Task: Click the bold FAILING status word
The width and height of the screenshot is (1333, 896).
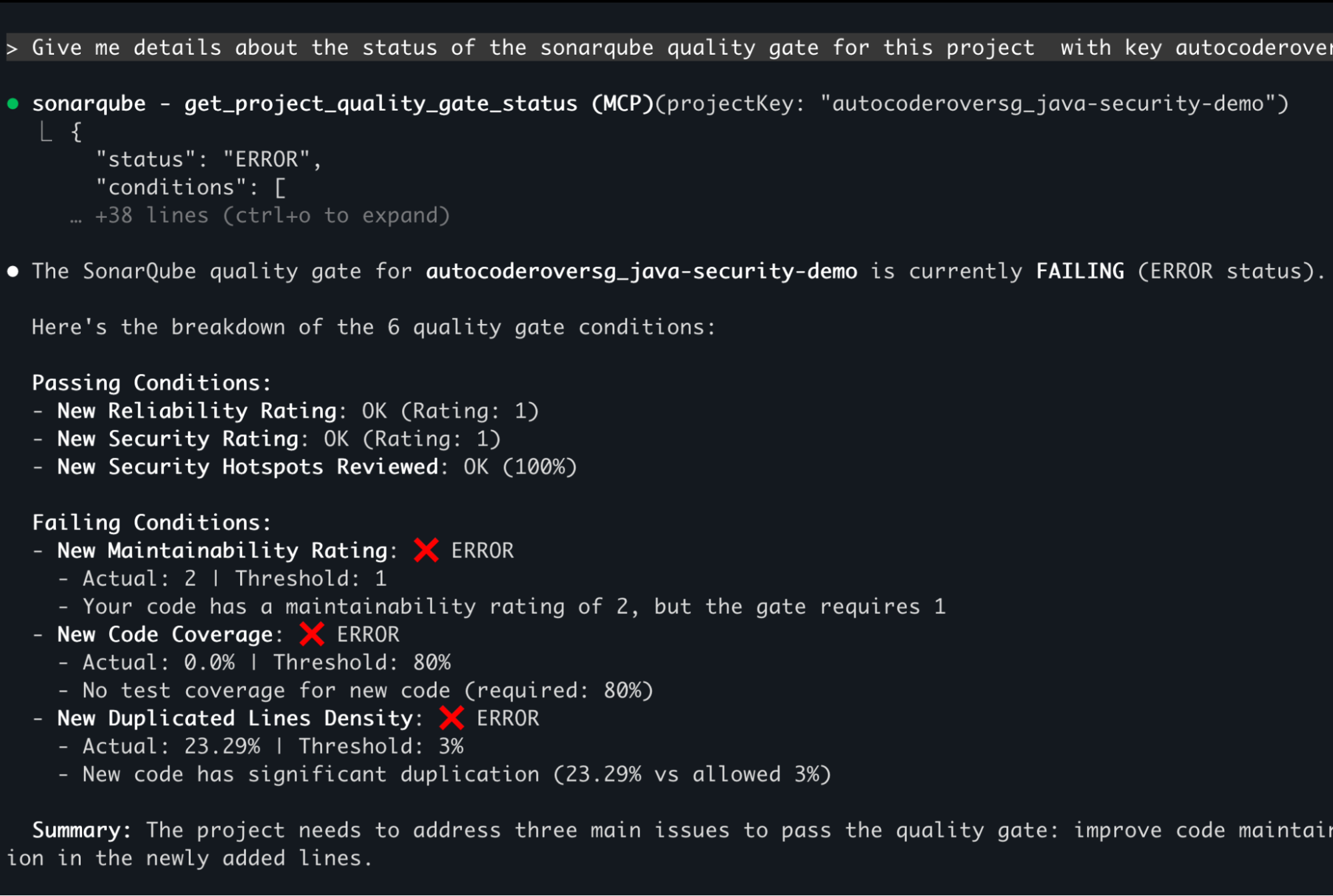Action: (1080, 271)
